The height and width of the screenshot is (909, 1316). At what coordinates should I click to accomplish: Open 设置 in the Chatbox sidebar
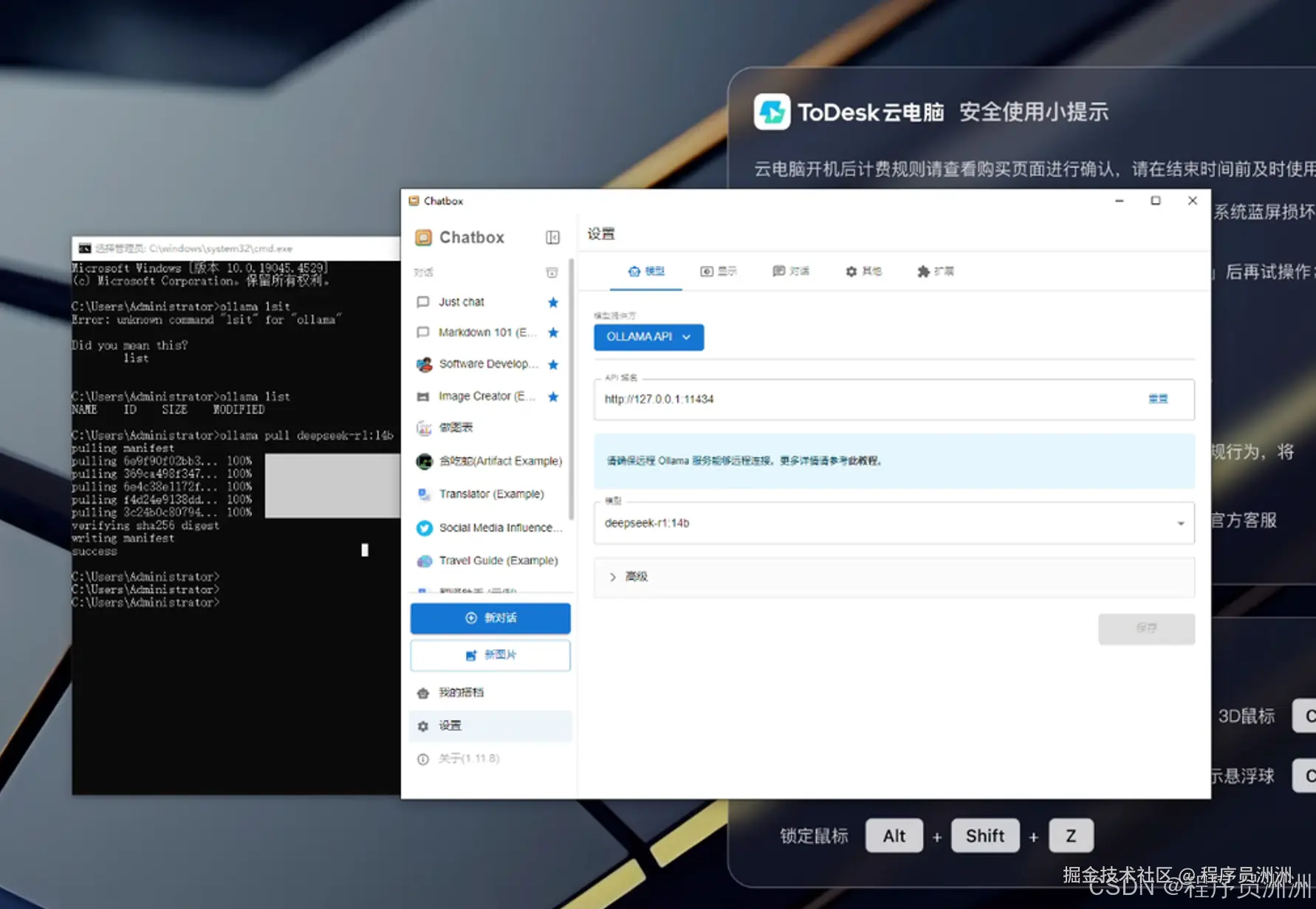[x=489, y=726]
